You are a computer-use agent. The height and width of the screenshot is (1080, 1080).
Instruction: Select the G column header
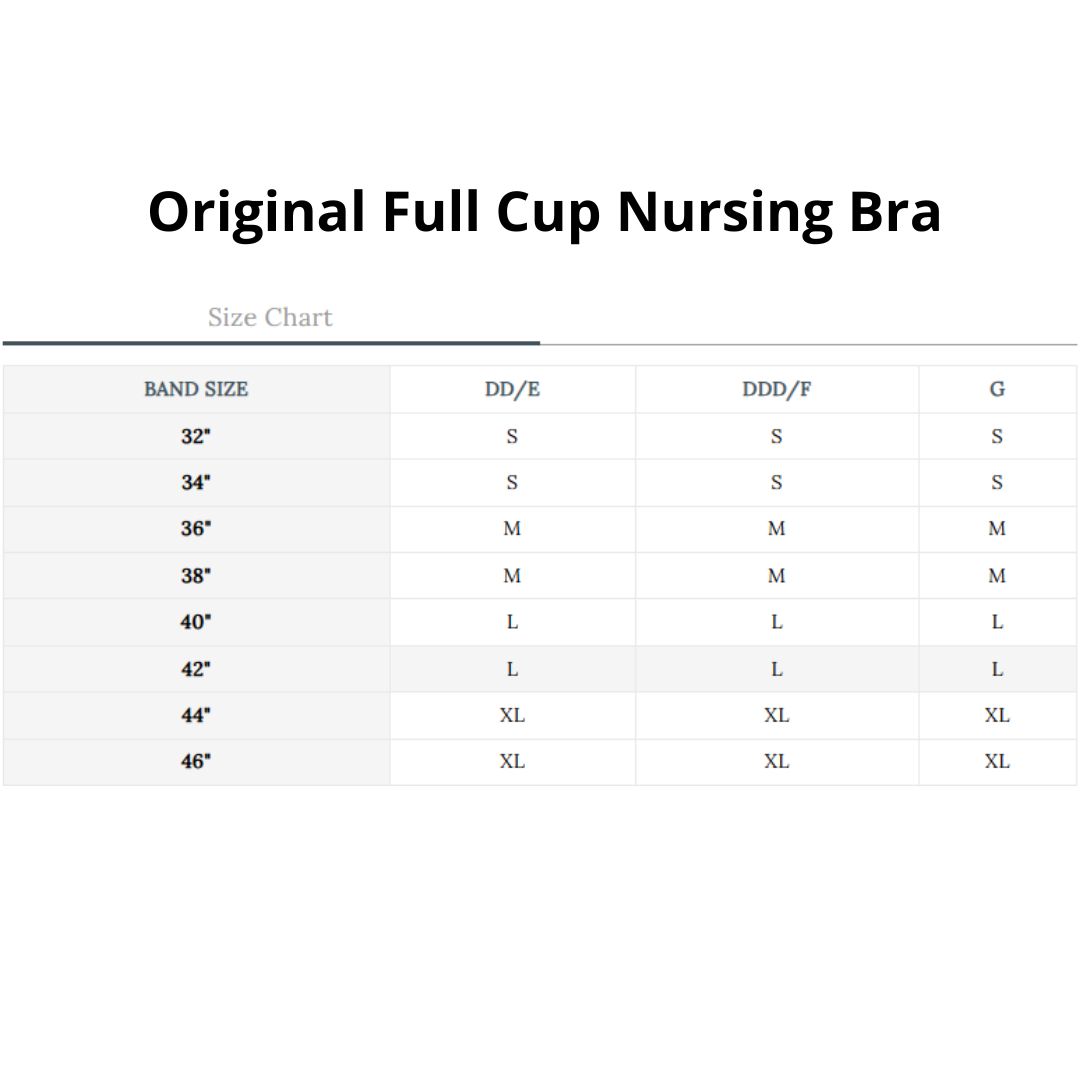[997, 389]
